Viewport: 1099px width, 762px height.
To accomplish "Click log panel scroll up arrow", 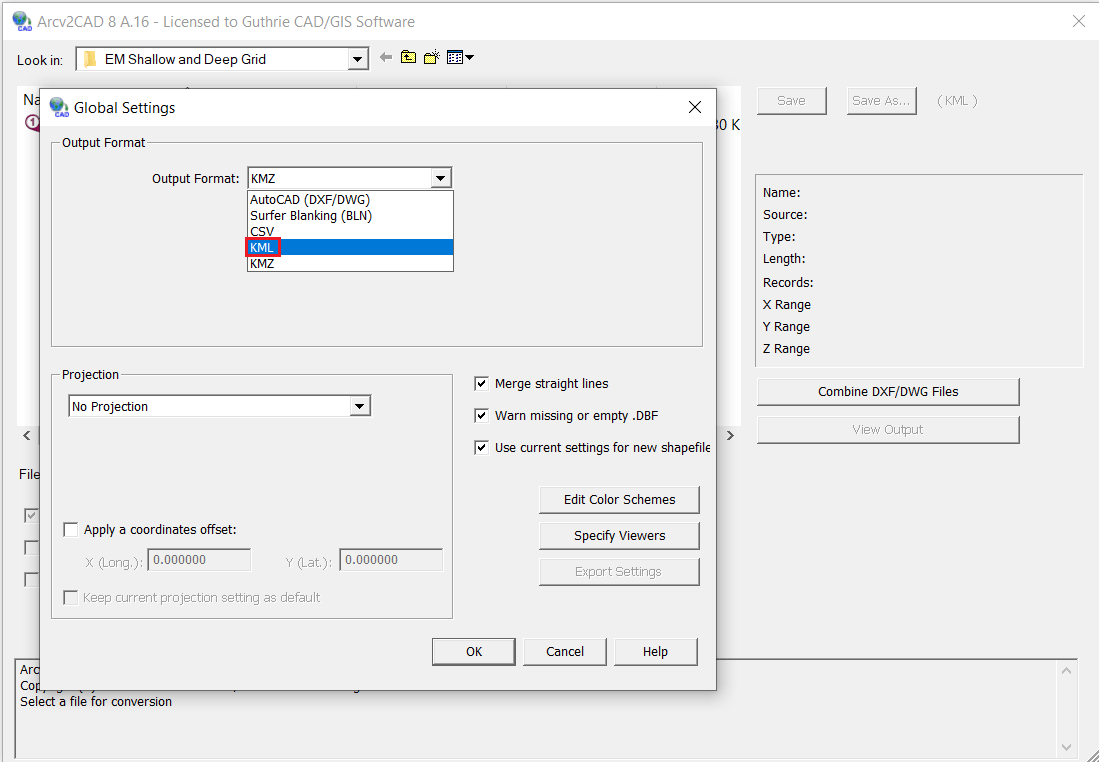I will [x=1066, y=671].
